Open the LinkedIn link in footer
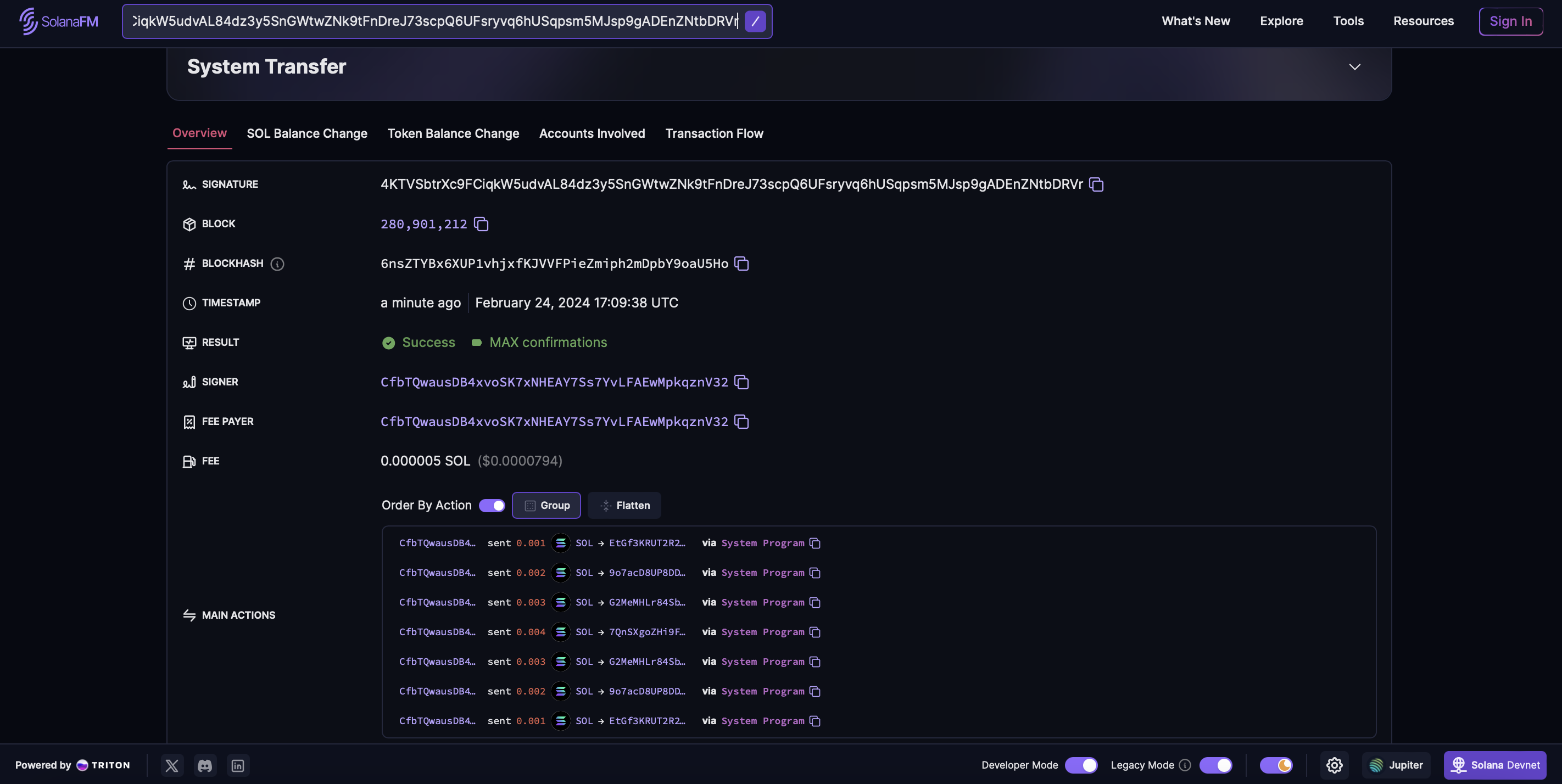Viewport: 1562px width, 784px height. click(238, 765)
